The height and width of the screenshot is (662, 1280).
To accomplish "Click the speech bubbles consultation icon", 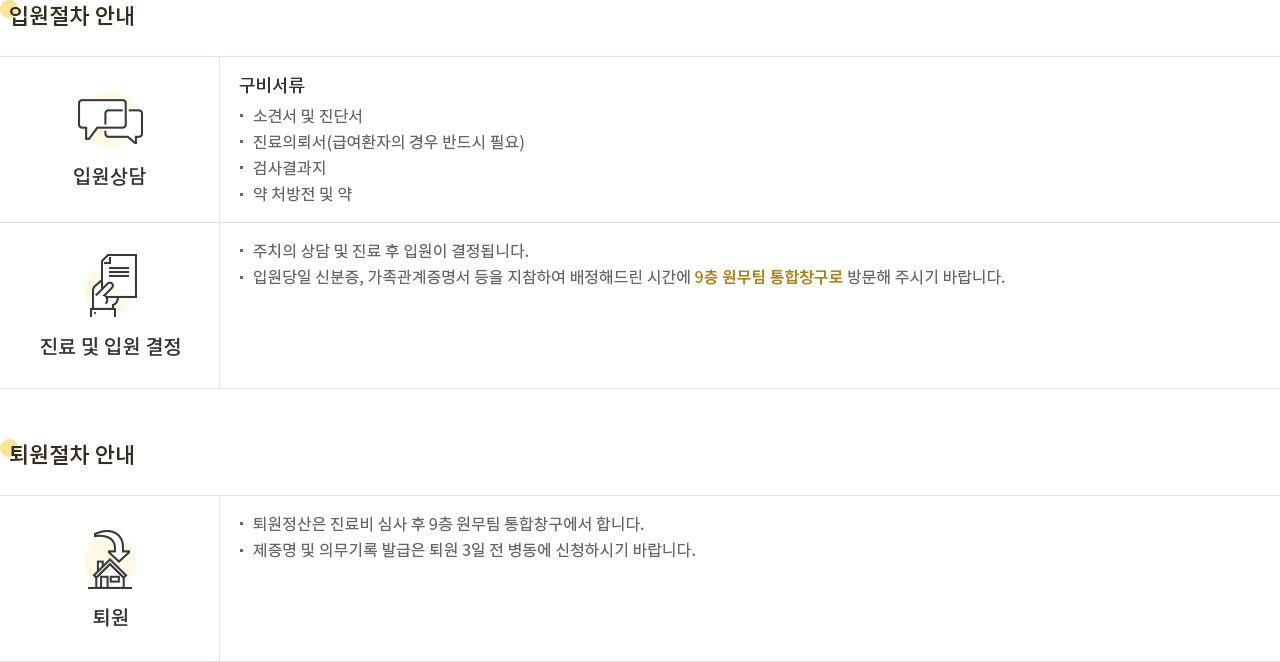I will click(x=110, y=120).
